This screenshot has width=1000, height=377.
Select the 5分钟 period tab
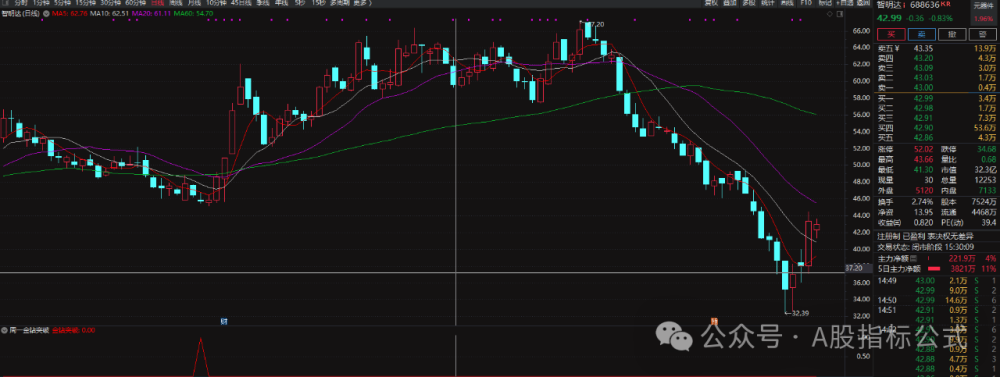click(x=62, y=3)
